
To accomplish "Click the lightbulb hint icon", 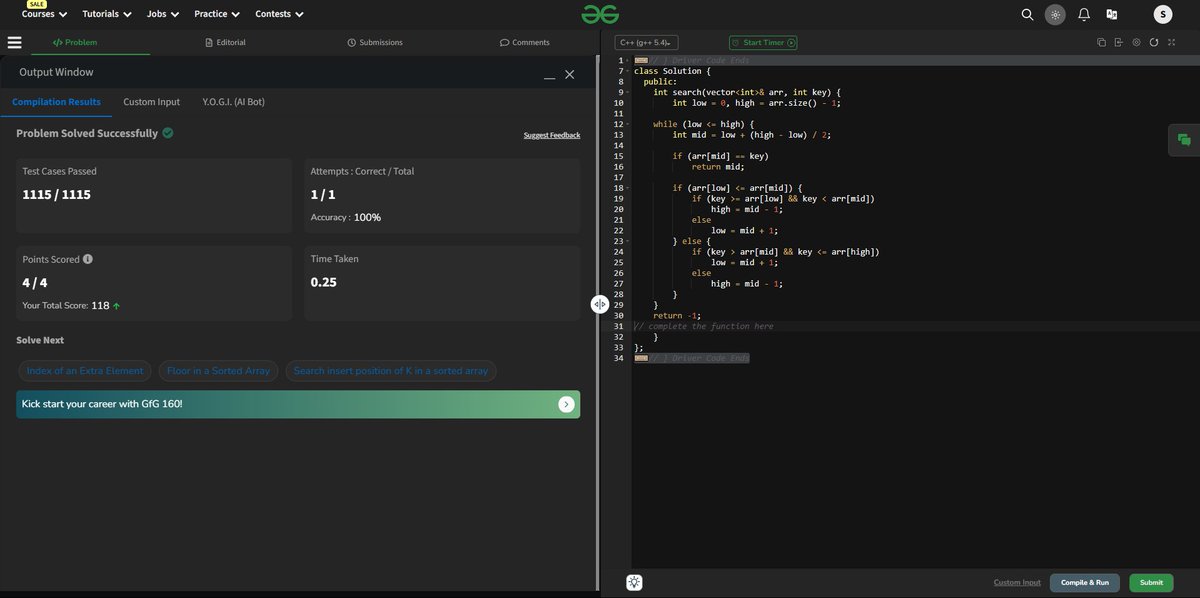I will (x=634, y=582).
